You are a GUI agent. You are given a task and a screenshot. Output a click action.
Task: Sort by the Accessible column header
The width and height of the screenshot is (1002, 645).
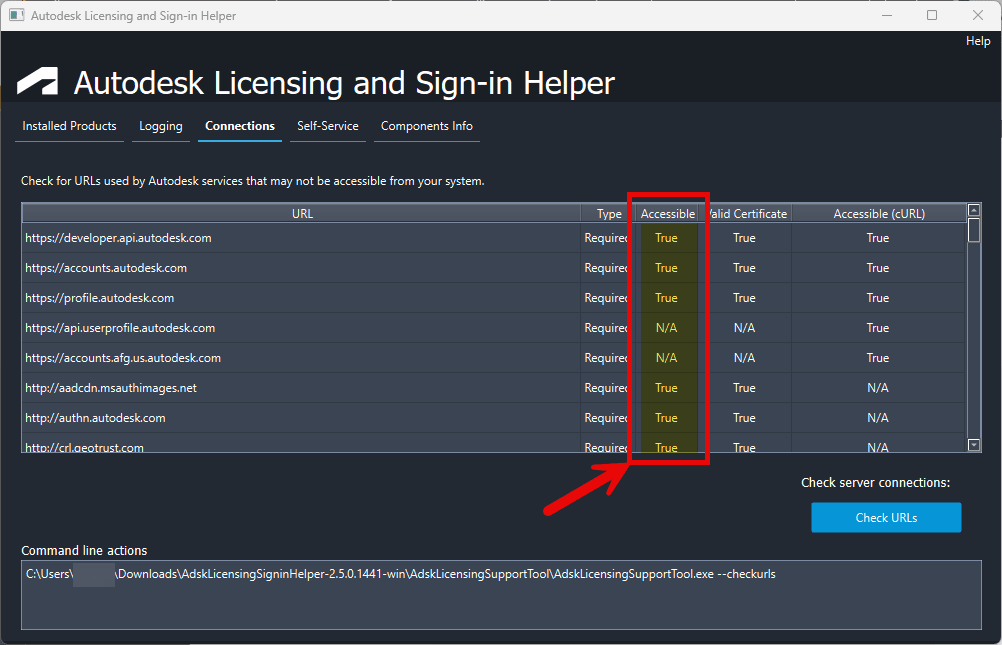pyautogui.click(x=668, y=214)
